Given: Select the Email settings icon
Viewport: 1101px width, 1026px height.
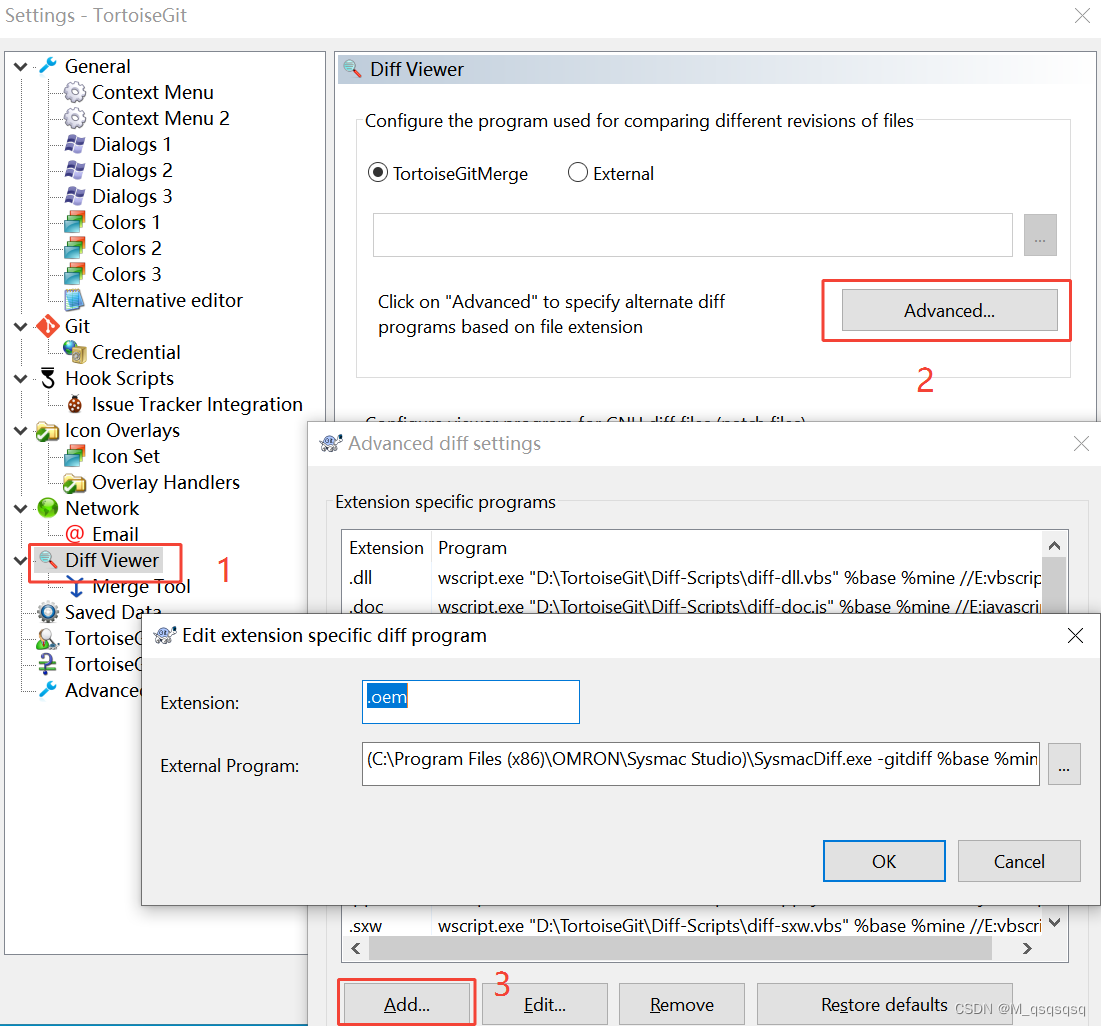Looking at the screenshot, I should (73, 534).
